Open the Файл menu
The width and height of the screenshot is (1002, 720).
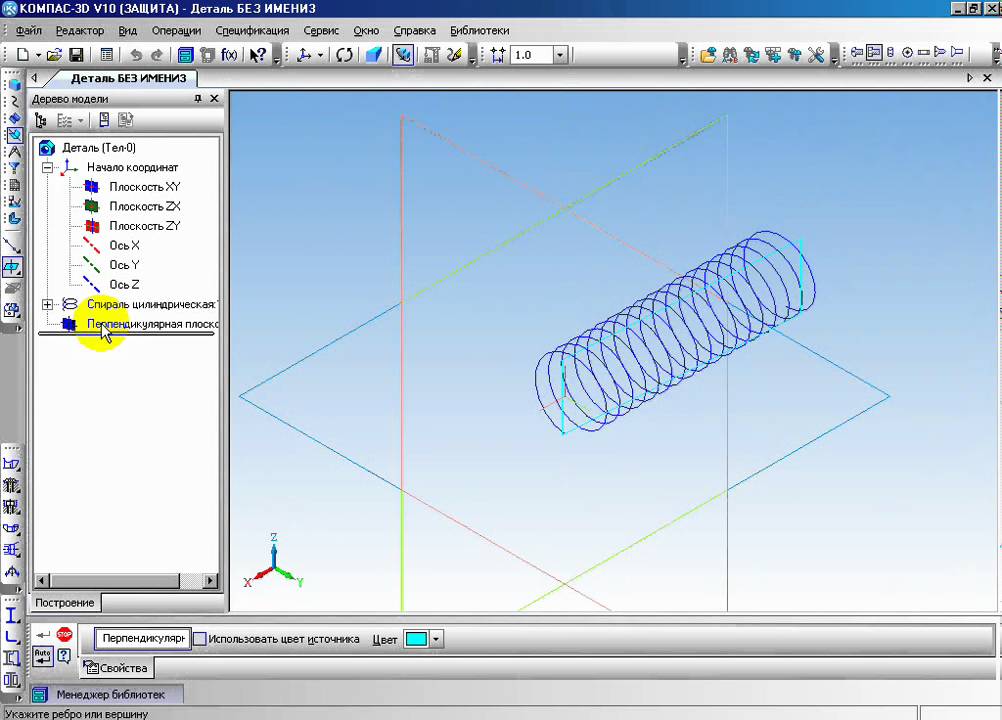click(x=29, y=30)
